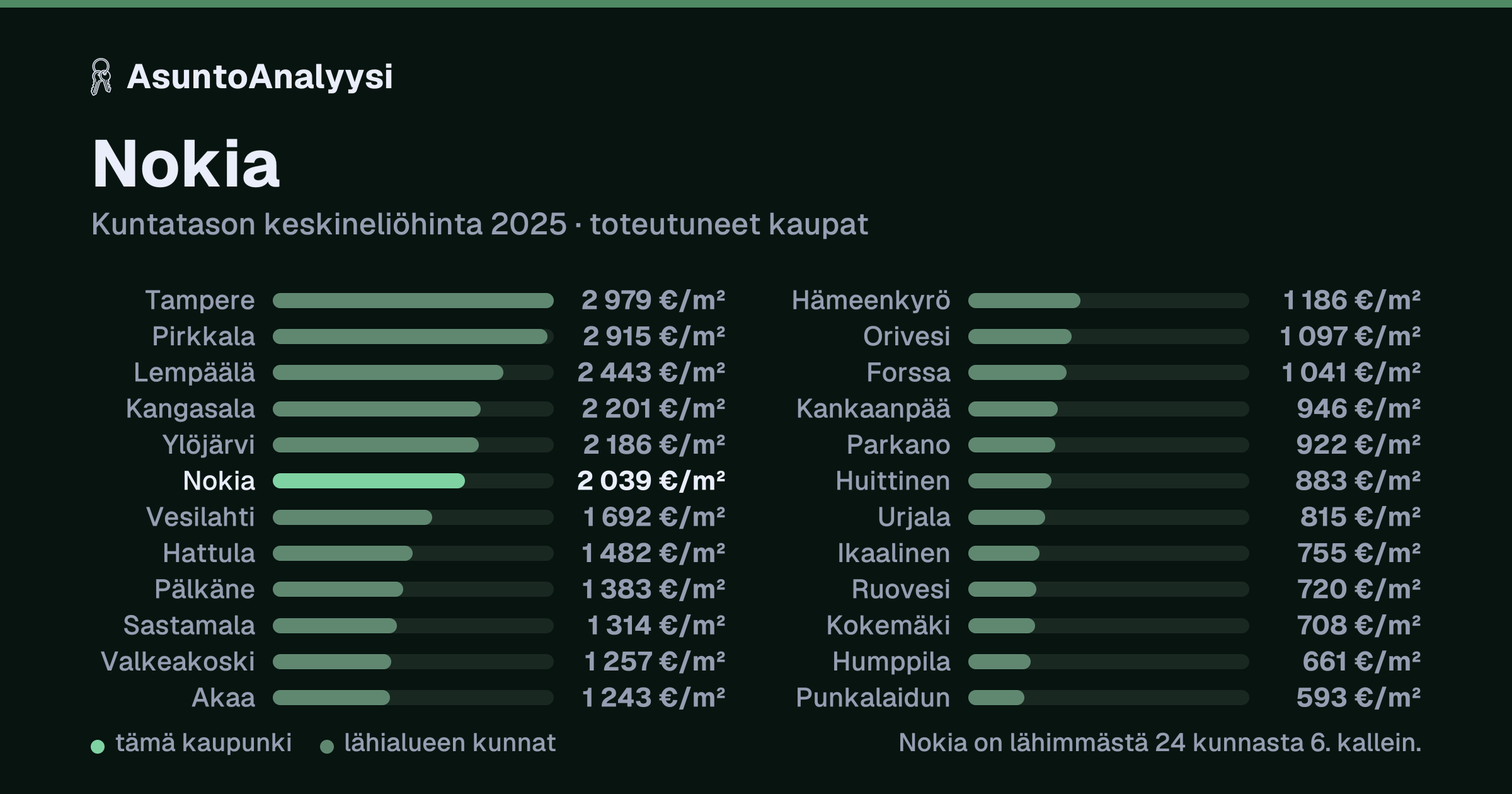Click the Valkeakoski label

coord(178,662)
